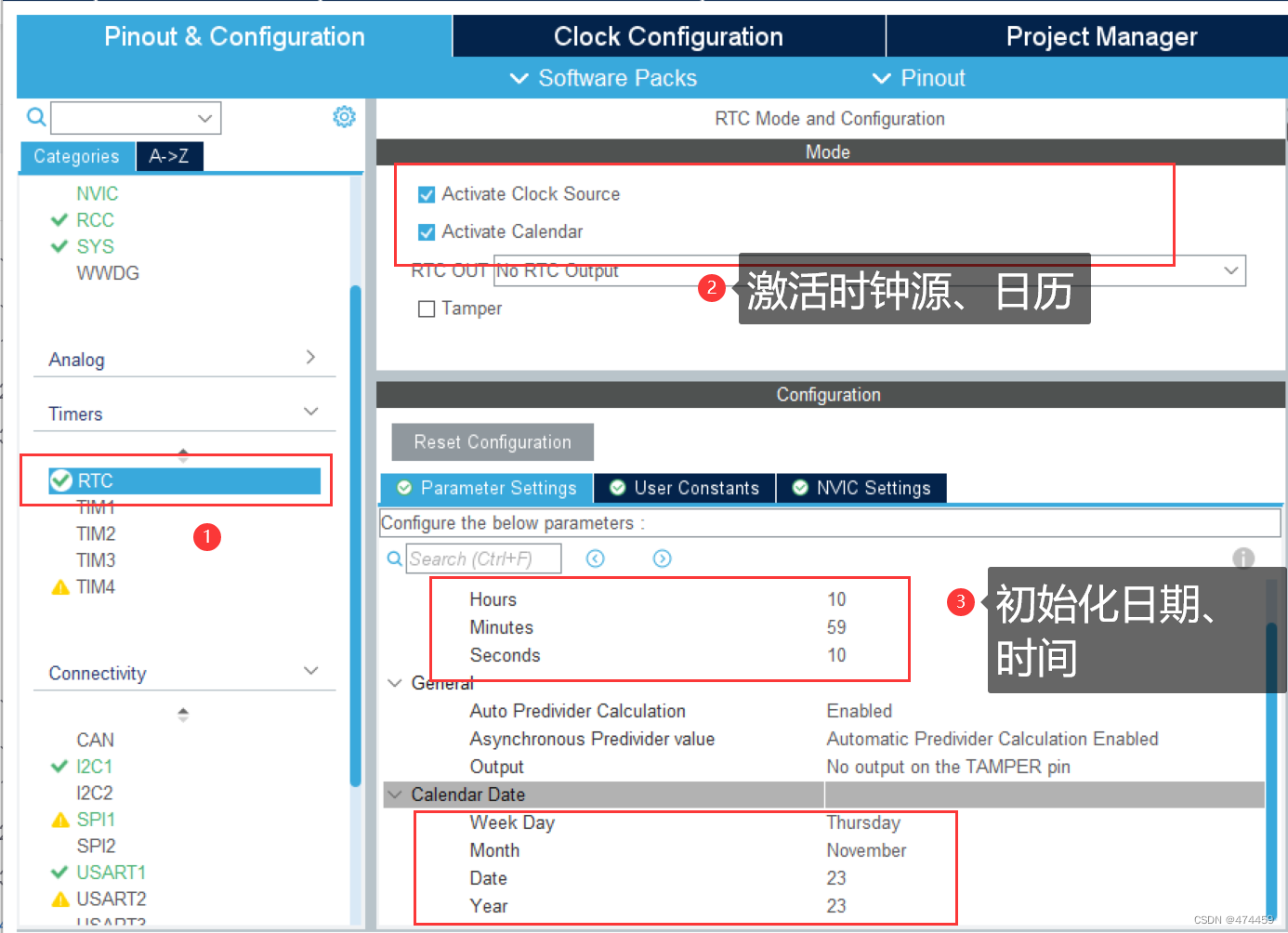The height and width of the screenshot is (933, 1288).
Task: Select the Categories tab
Action: point(77,156)
